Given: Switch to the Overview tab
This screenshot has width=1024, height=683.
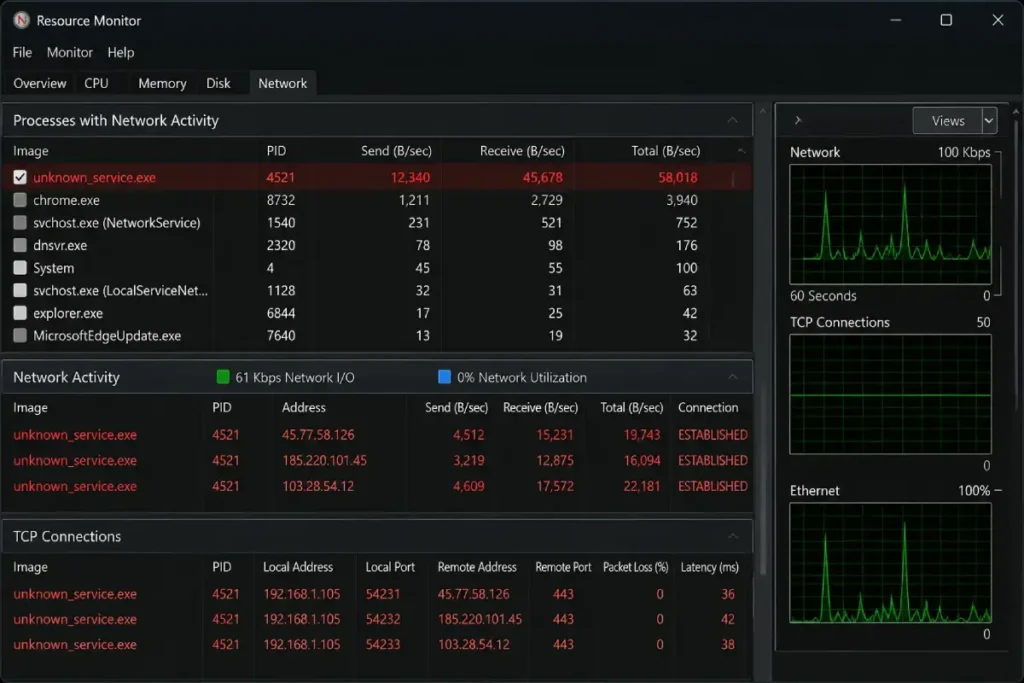Looking at the screenshot, I should tap(39, 84).
